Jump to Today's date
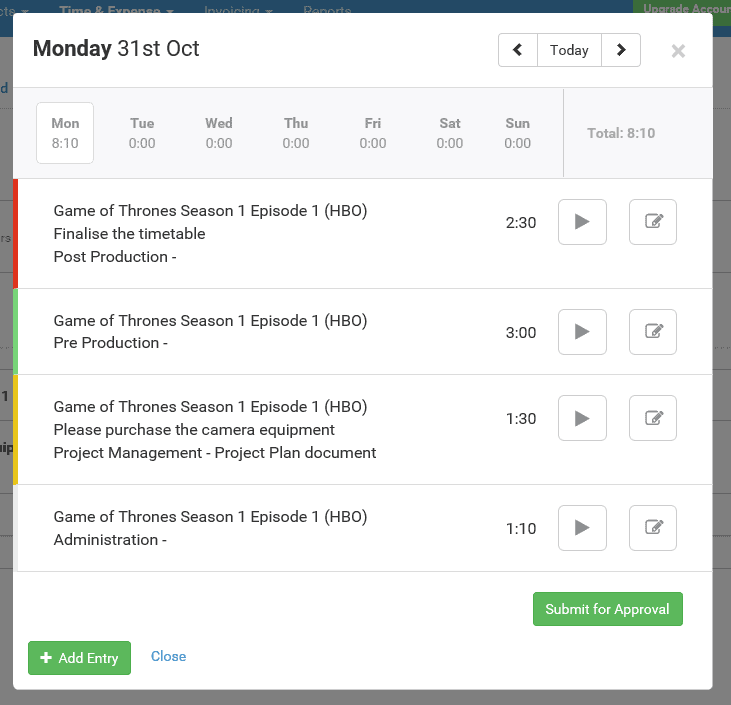 (x=569, y=50)
